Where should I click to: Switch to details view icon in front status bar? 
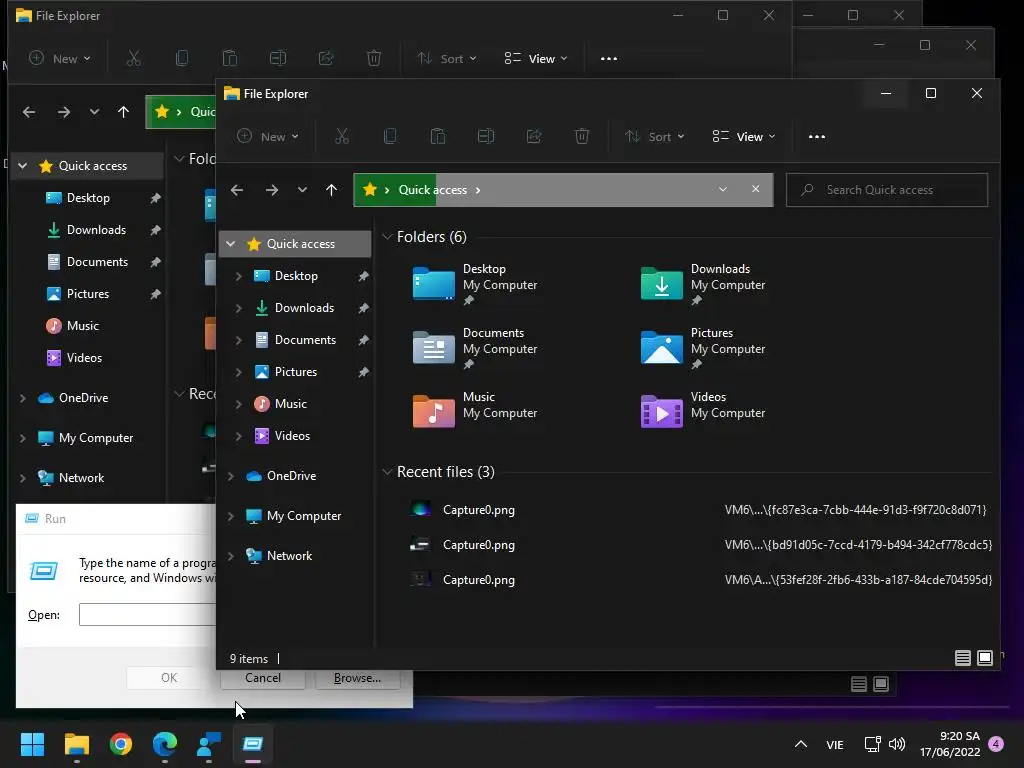click(x=963, y=658)
